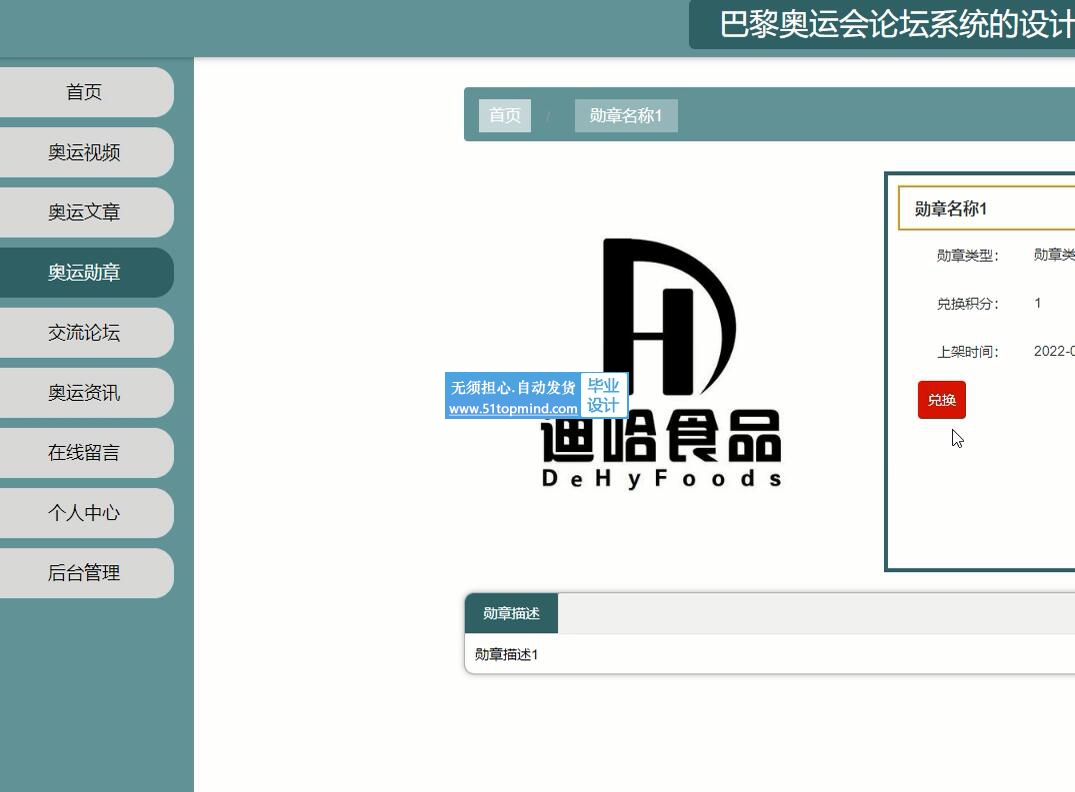Image resolution: width=1075 pixels, height=792 pixels.
Task: Click the 勋章名称1 title in the details panel
Action: point(950,208)
